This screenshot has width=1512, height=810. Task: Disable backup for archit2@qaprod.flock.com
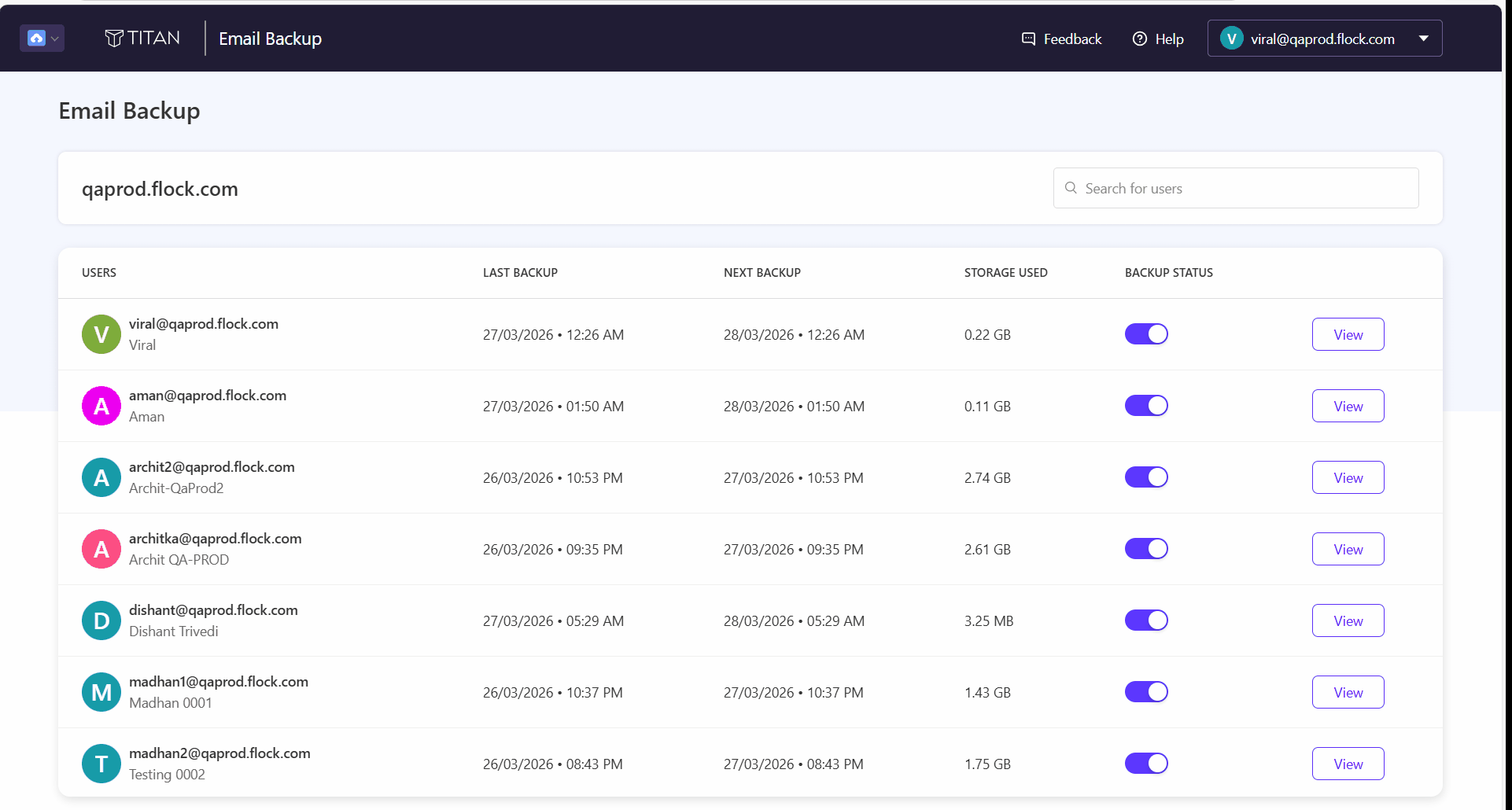1146,477
